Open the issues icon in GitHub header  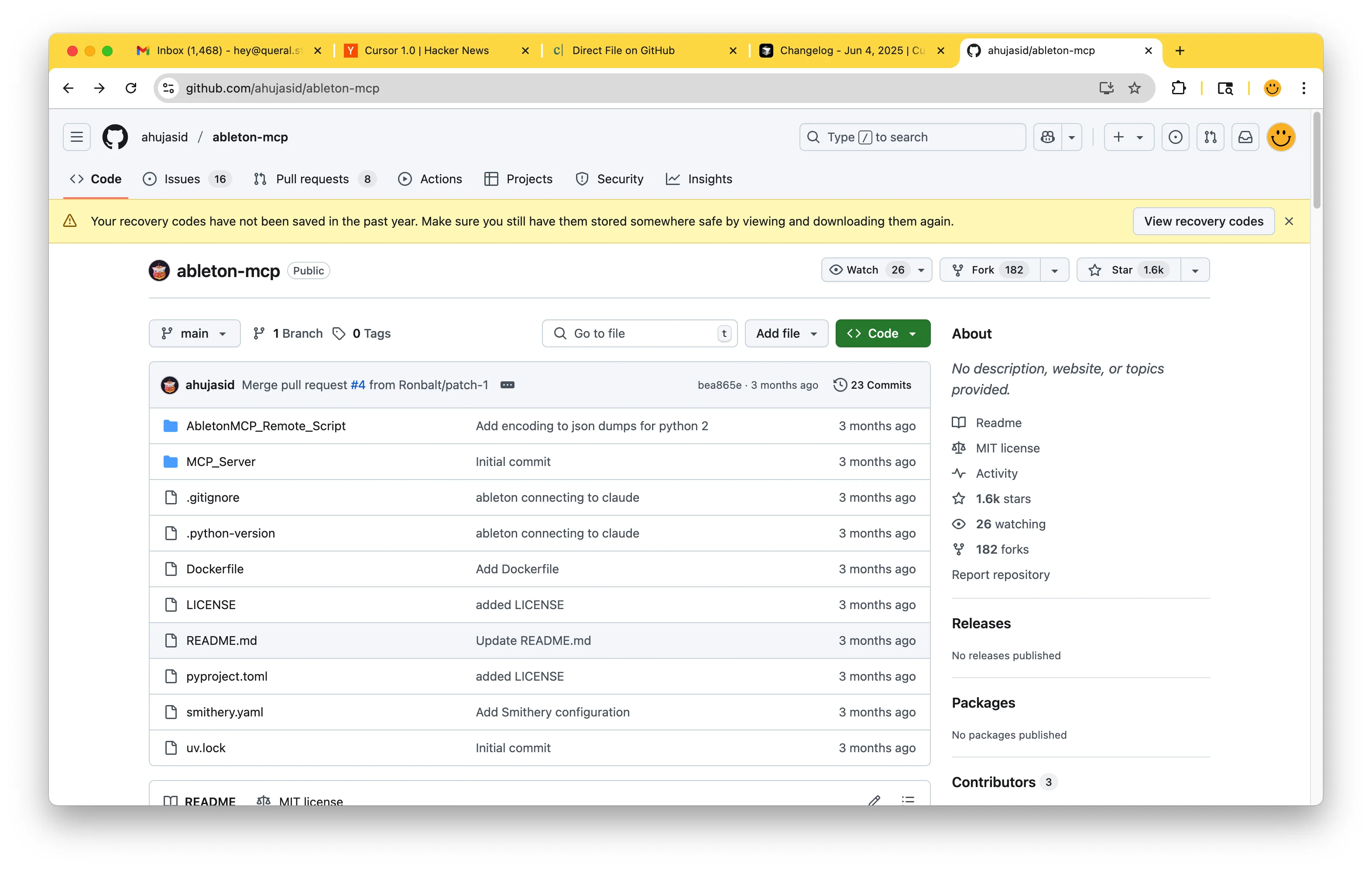(1175, 137)
